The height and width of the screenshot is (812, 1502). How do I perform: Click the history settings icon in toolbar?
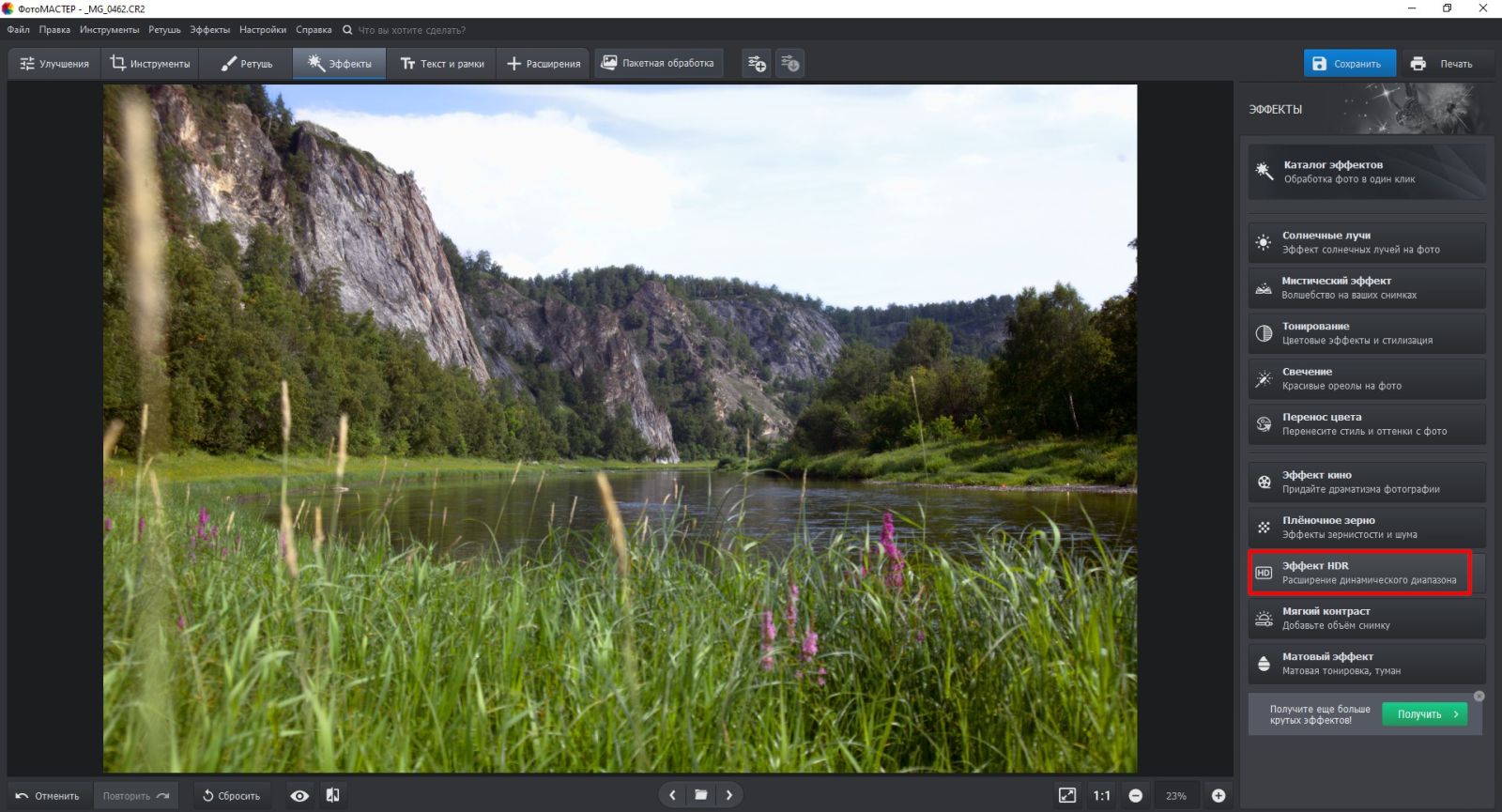790,64
